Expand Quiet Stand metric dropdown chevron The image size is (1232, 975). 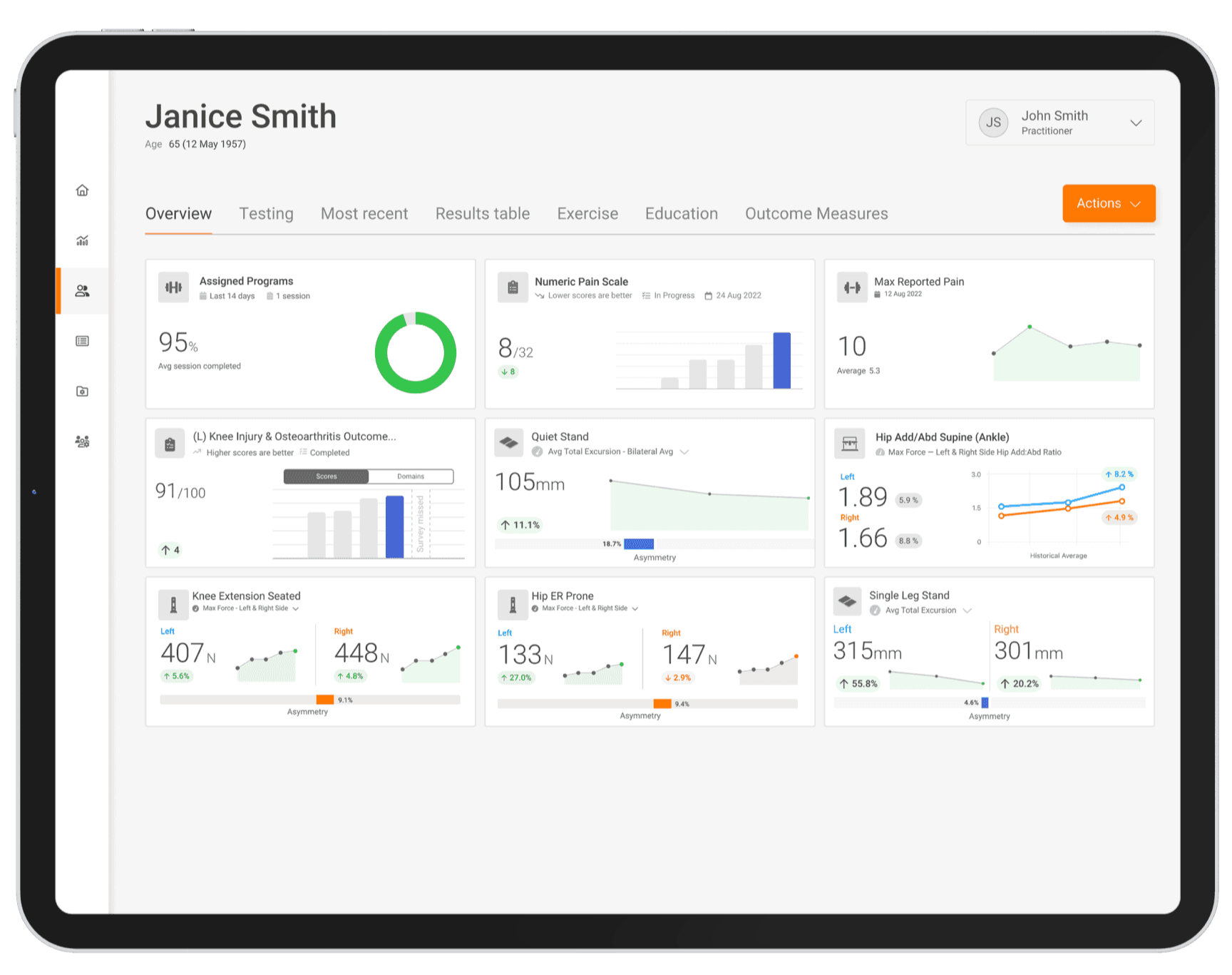684,452
